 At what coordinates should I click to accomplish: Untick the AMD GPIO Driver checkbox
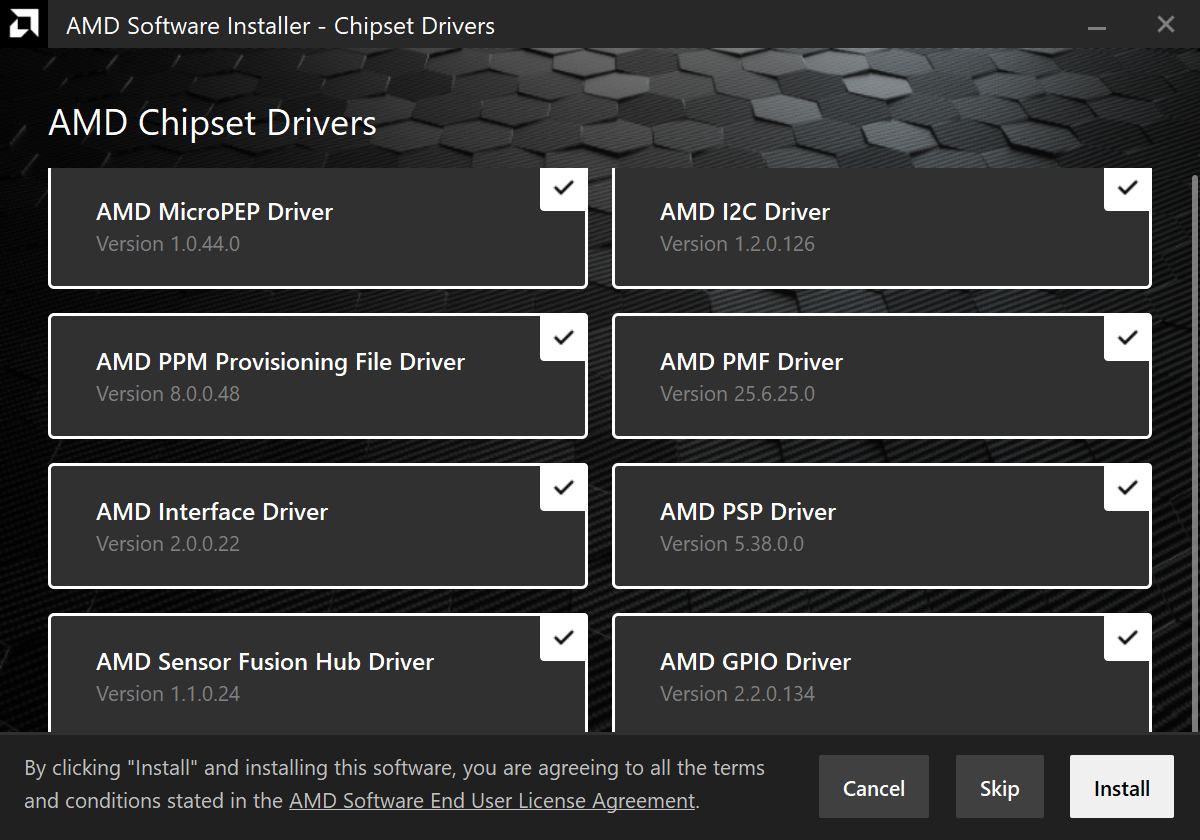[1127, 638]
